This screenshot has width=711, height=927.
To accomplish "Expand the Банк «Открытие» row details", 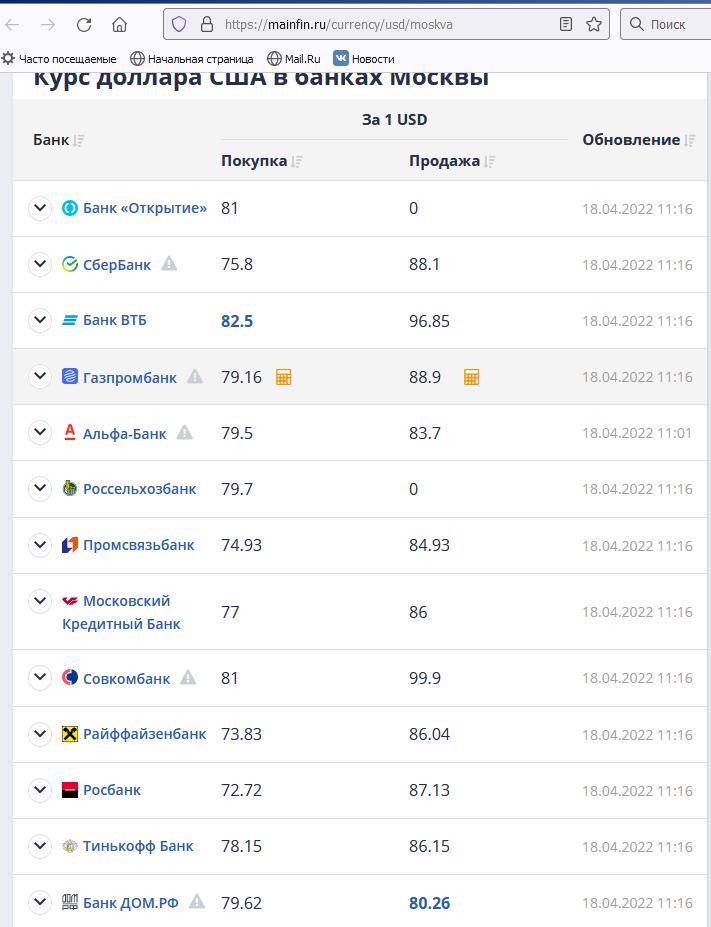I will coord(40,208).
